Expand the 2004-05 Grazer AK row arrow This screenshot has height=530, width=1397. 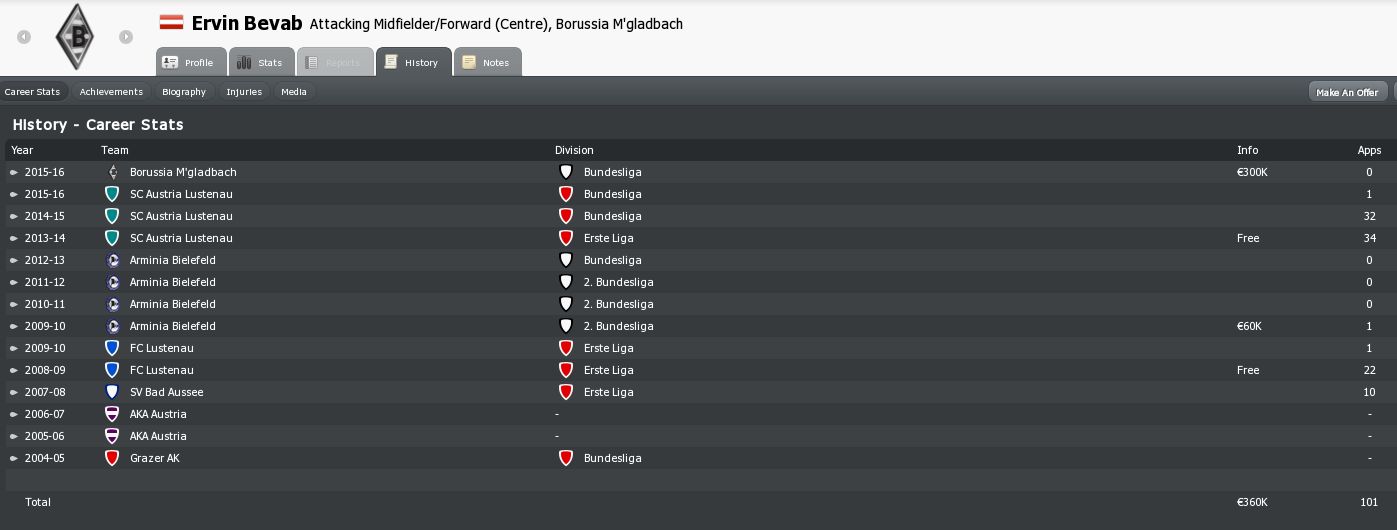tap(14, 458)
